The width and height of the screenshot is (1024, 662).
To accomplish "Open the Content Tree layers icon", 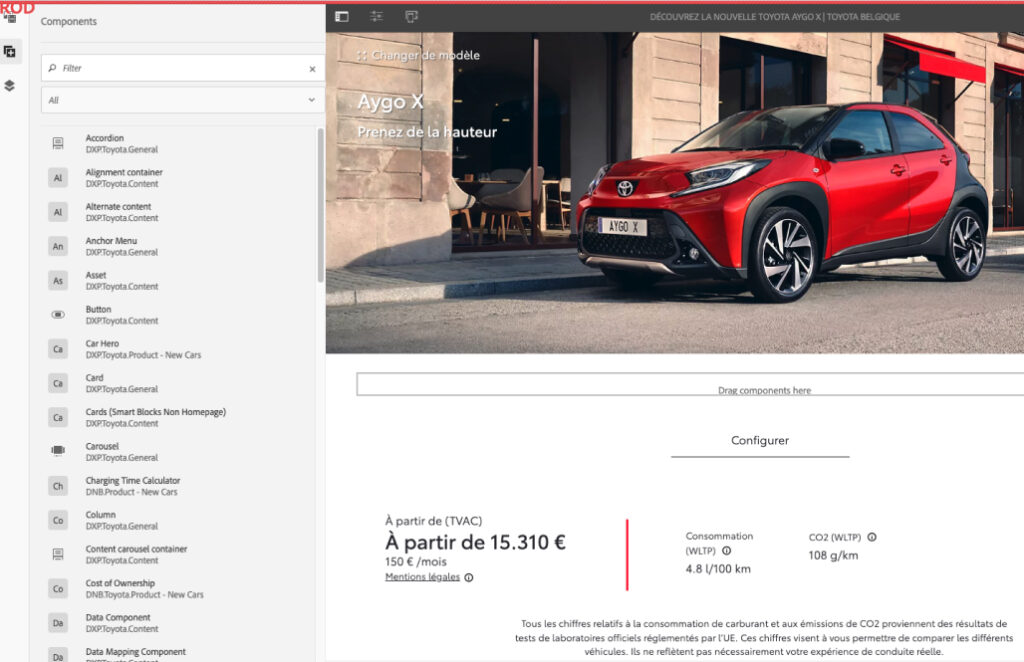I will click(x=10, y=86).
